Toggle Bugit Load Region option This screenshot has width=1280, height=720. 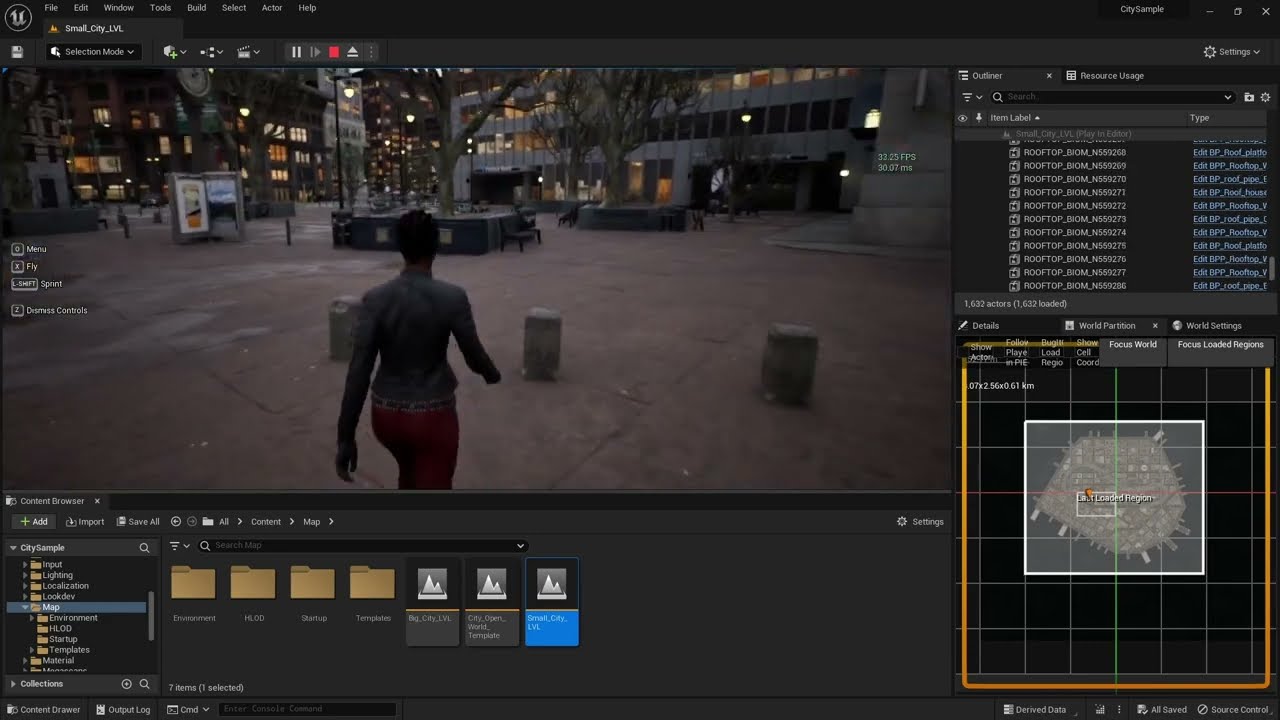point(1052,352)
